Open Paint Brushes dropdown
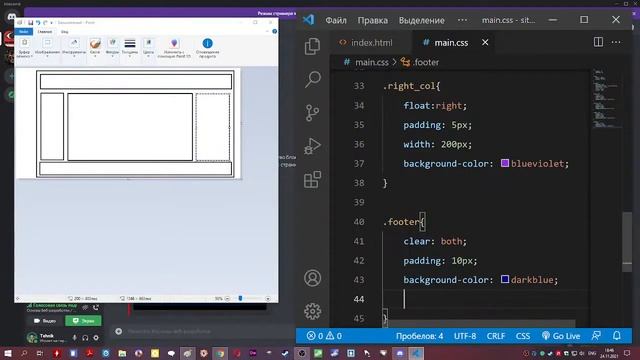The image size is (640, 360). pyautogui.click(x=95, y=48)
